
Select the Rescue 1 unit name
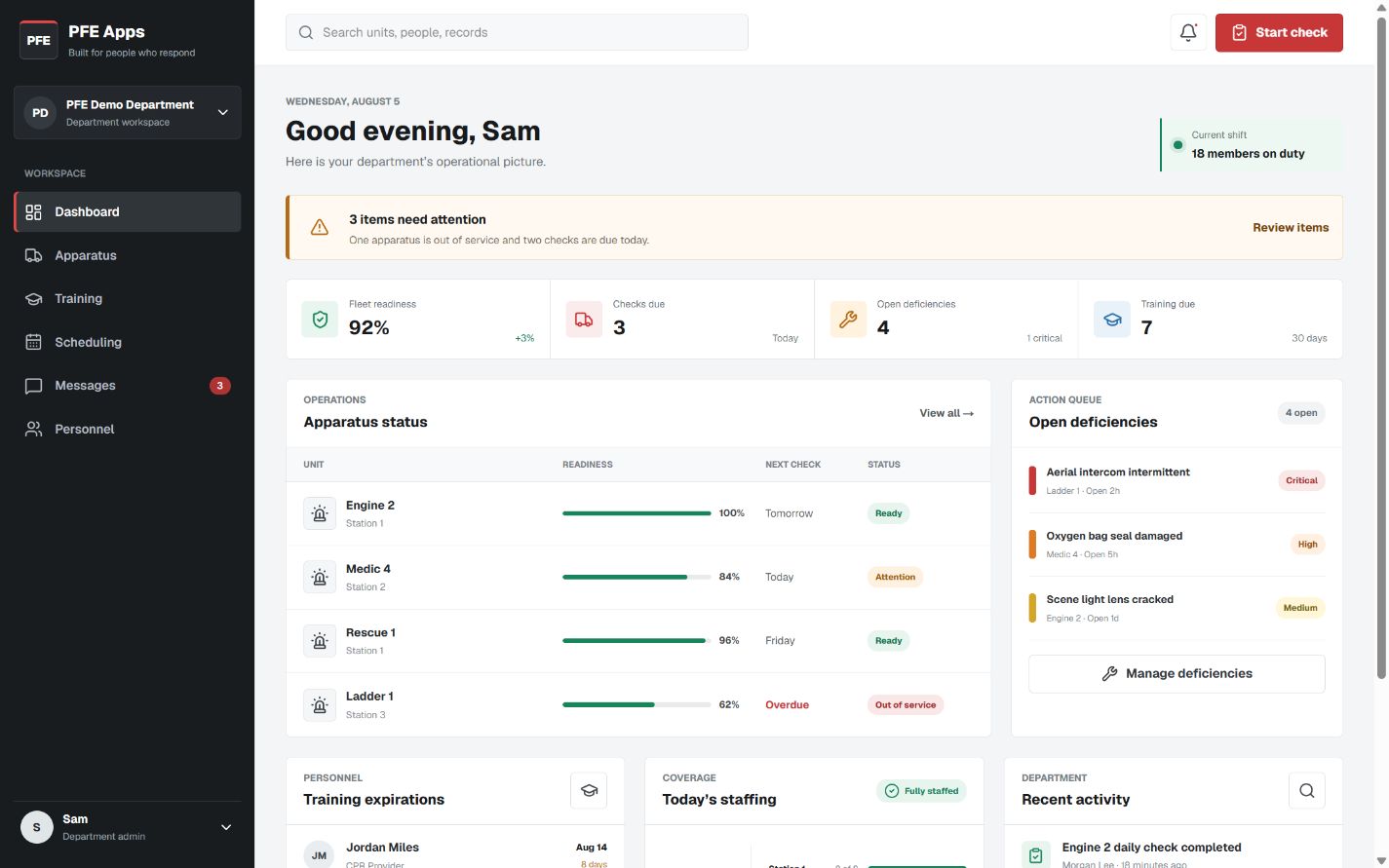(x=370, y=632)
